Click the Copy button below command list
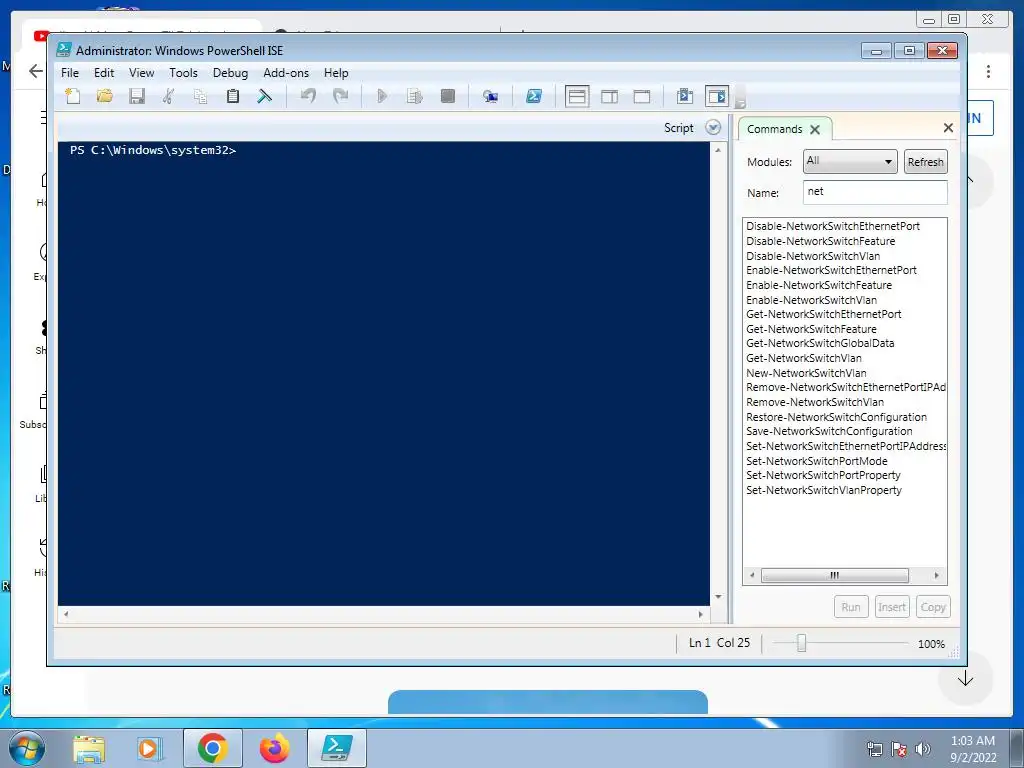 click(933, 607)
